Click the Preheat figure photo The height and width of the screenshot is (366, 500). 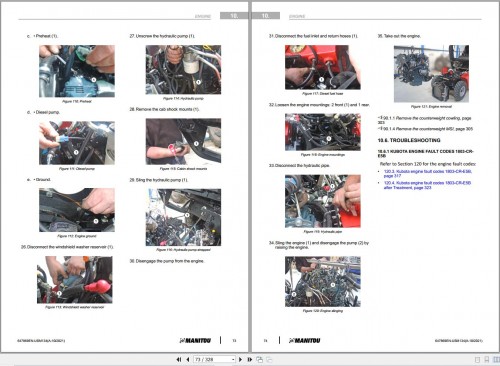(x=77, y=71)
